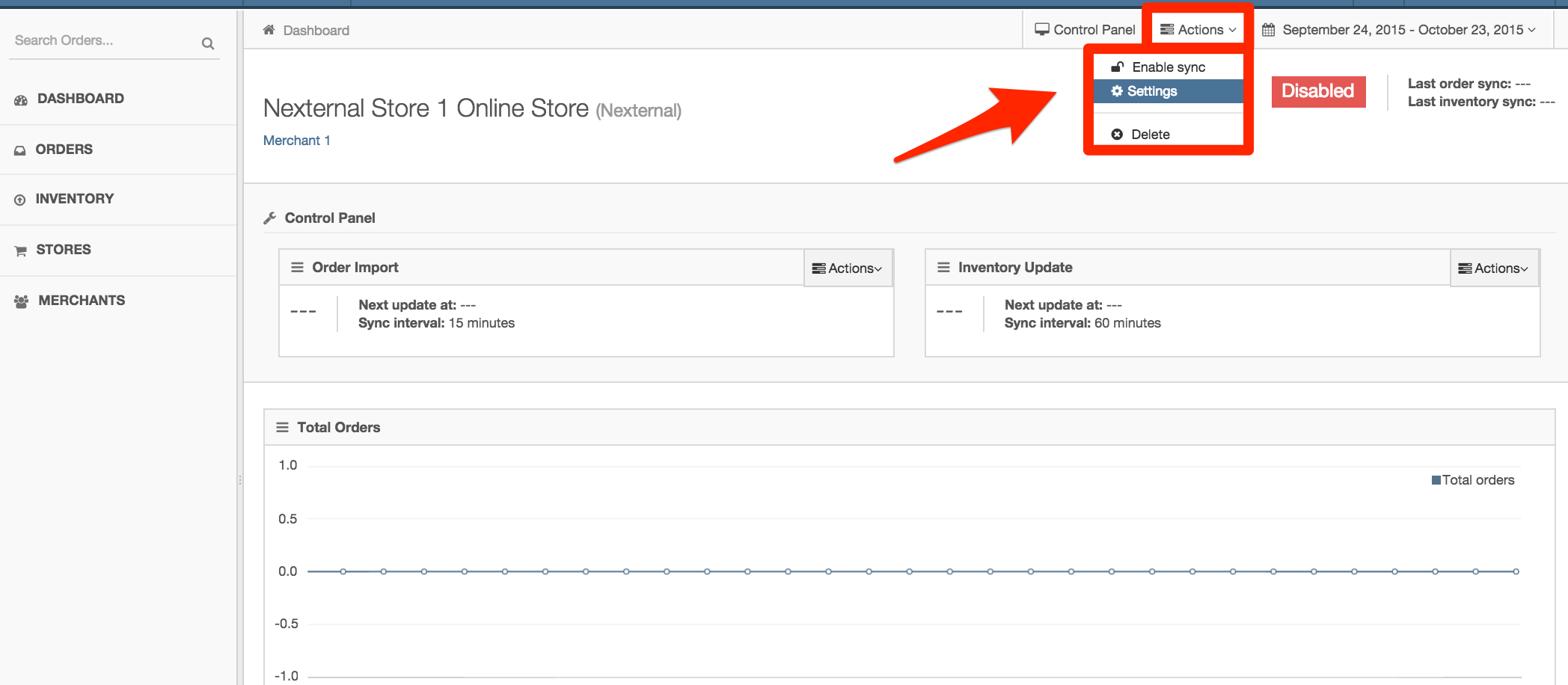
Task: Click the Control Panel button in header
Action: [1085, 30]
